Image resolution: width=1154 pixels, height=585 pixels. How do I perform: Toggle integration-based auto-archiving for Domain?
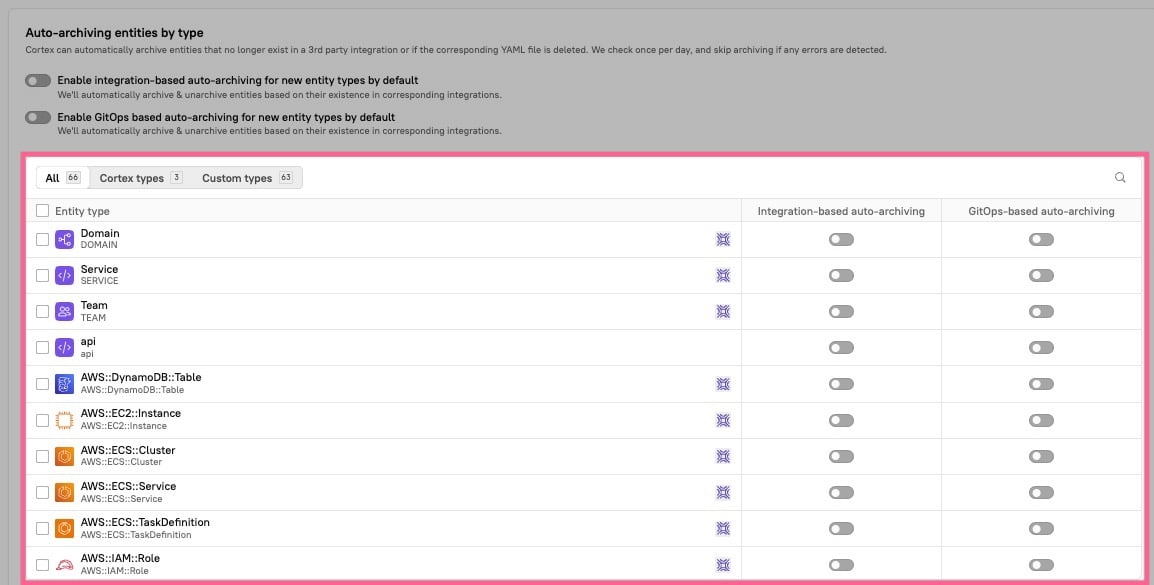[x=841, y=239]
